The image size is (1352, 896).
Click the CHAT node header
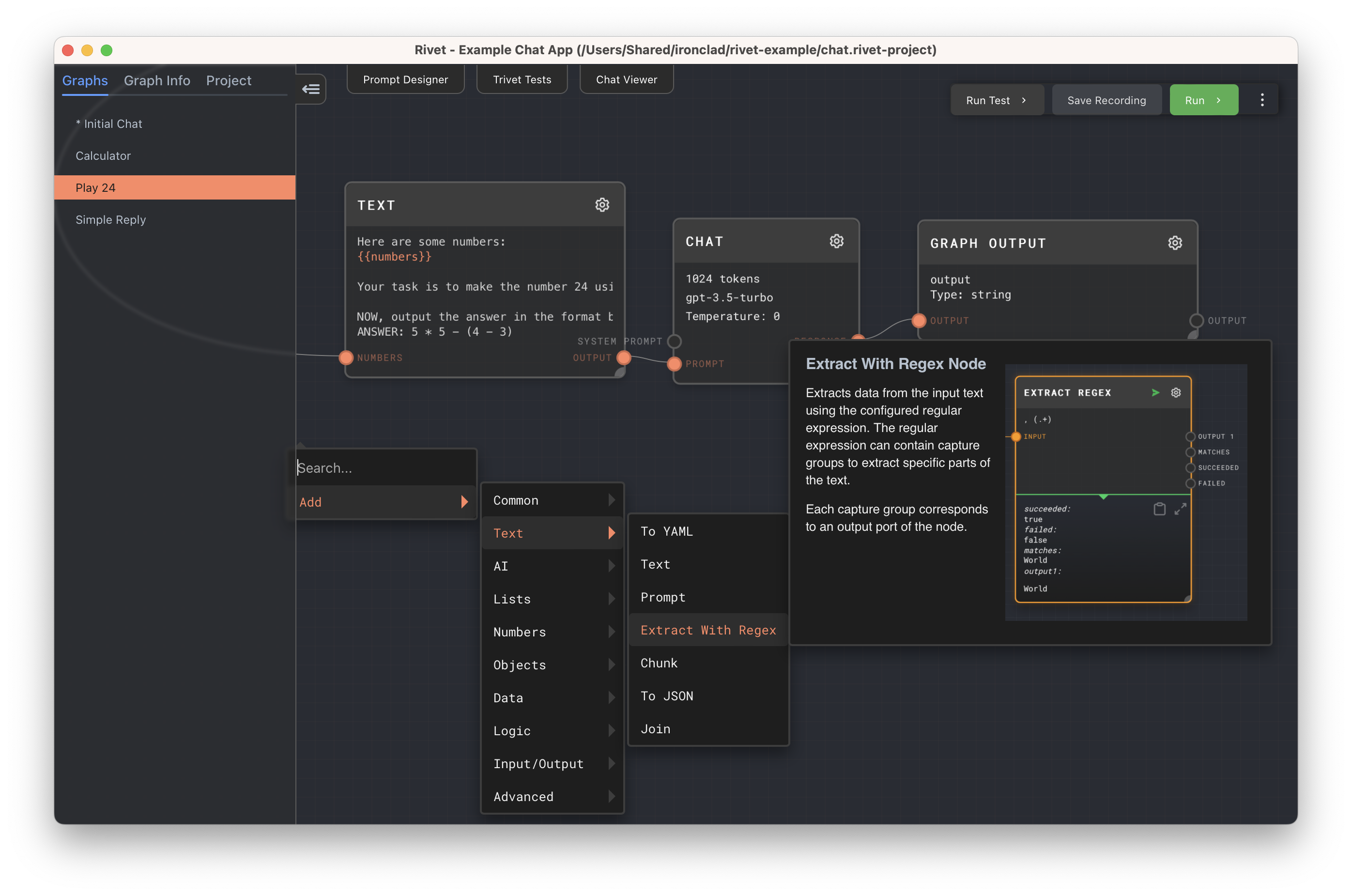pos(766,242)
